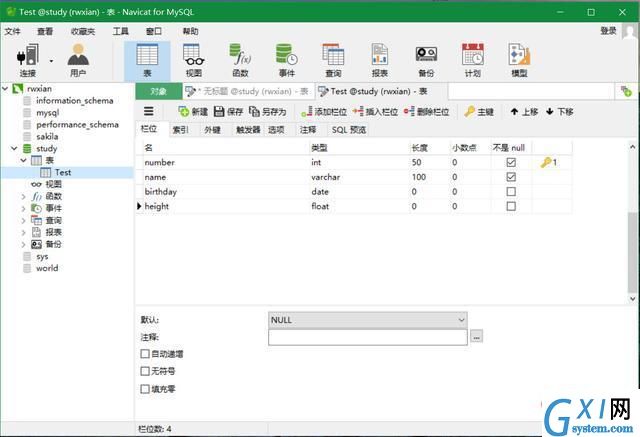The width and height of the screenshot is (640, 437).
Task: Collapse the 表 (Tables) tree node
Action: click(23, 160)
